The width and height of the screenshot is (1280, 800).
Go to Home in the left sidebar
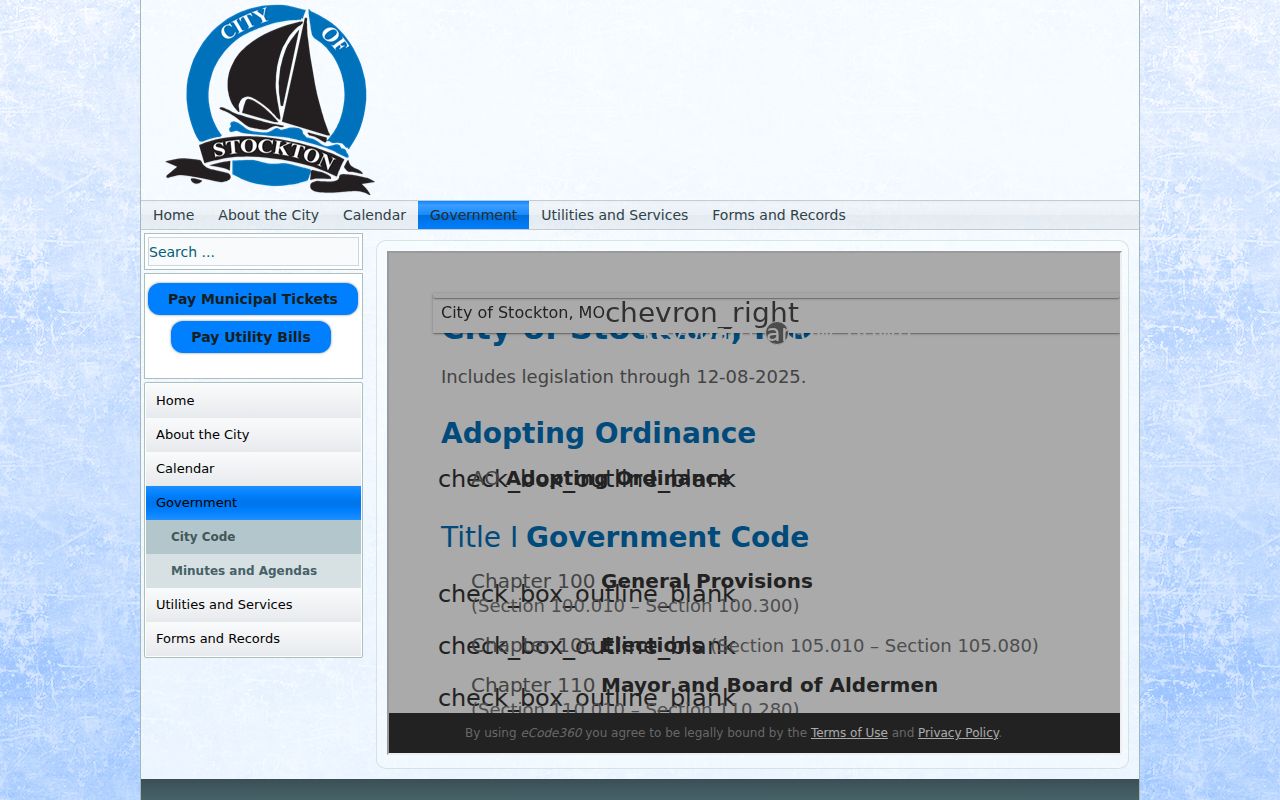click(253, 401)
